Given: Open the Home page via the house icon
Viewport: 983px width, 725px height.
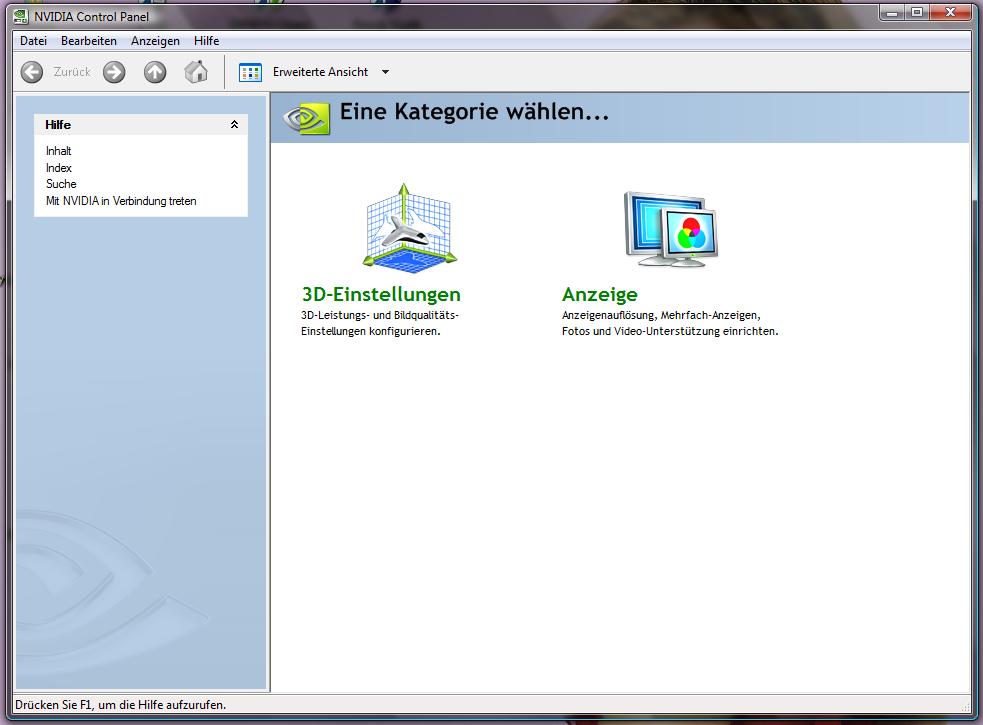Looking at the screenshot, I should click(x=196, y=72).
